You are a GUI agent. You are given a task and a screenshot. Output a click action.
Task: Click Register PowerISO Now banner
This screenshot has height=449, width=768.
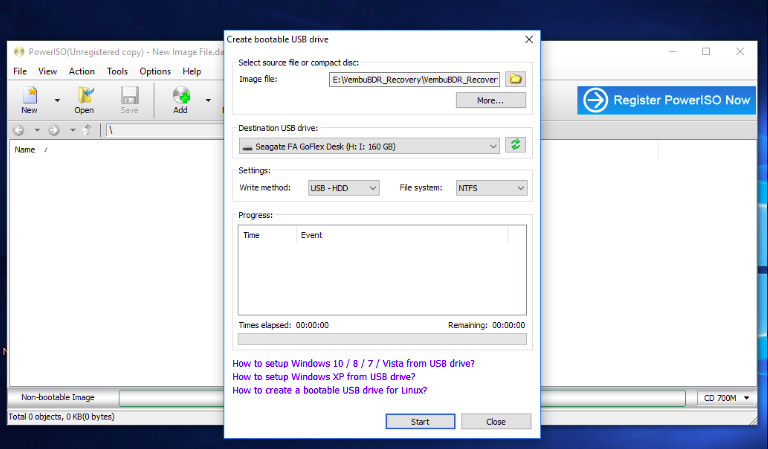666,100
